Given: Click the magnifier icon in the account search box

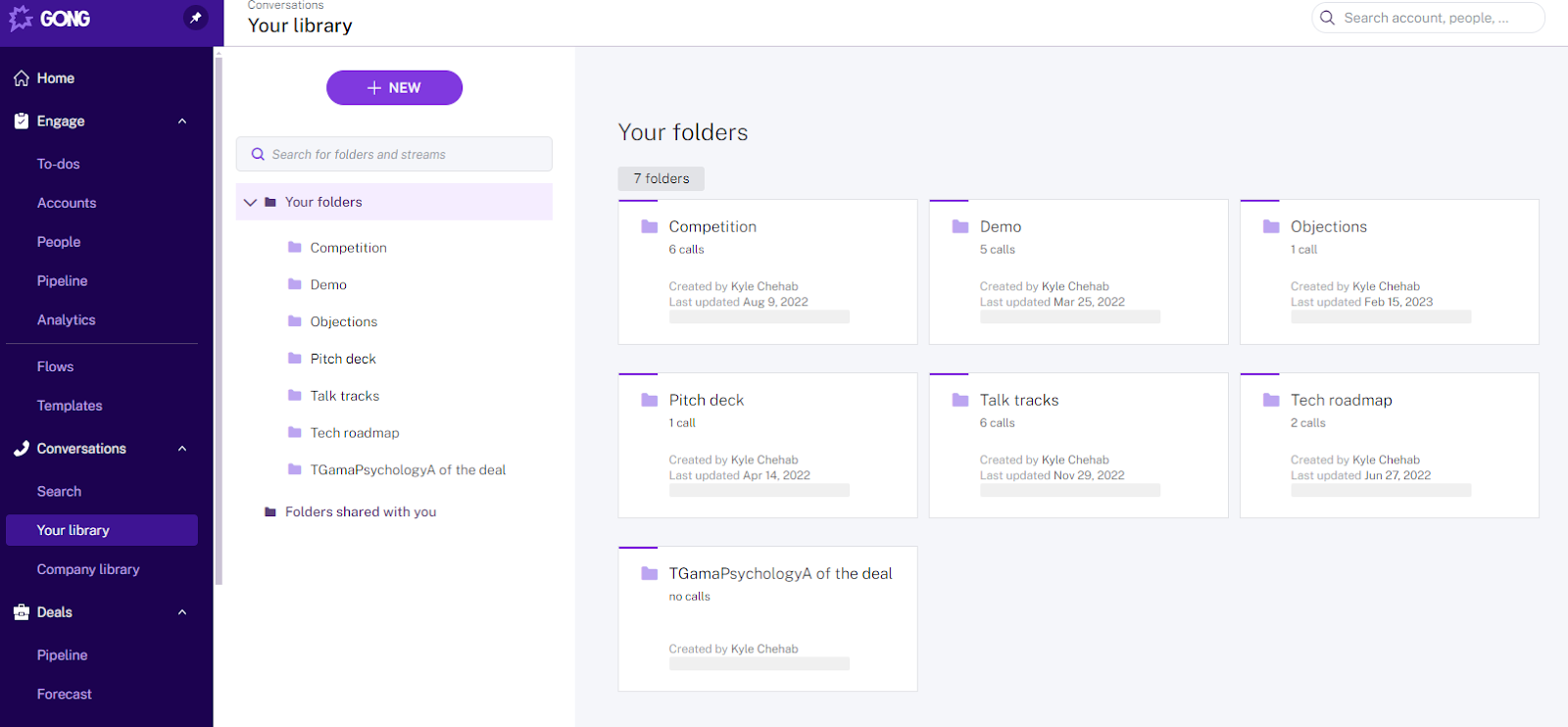Looking at the screenshot, I should (x=1327, y=18).
